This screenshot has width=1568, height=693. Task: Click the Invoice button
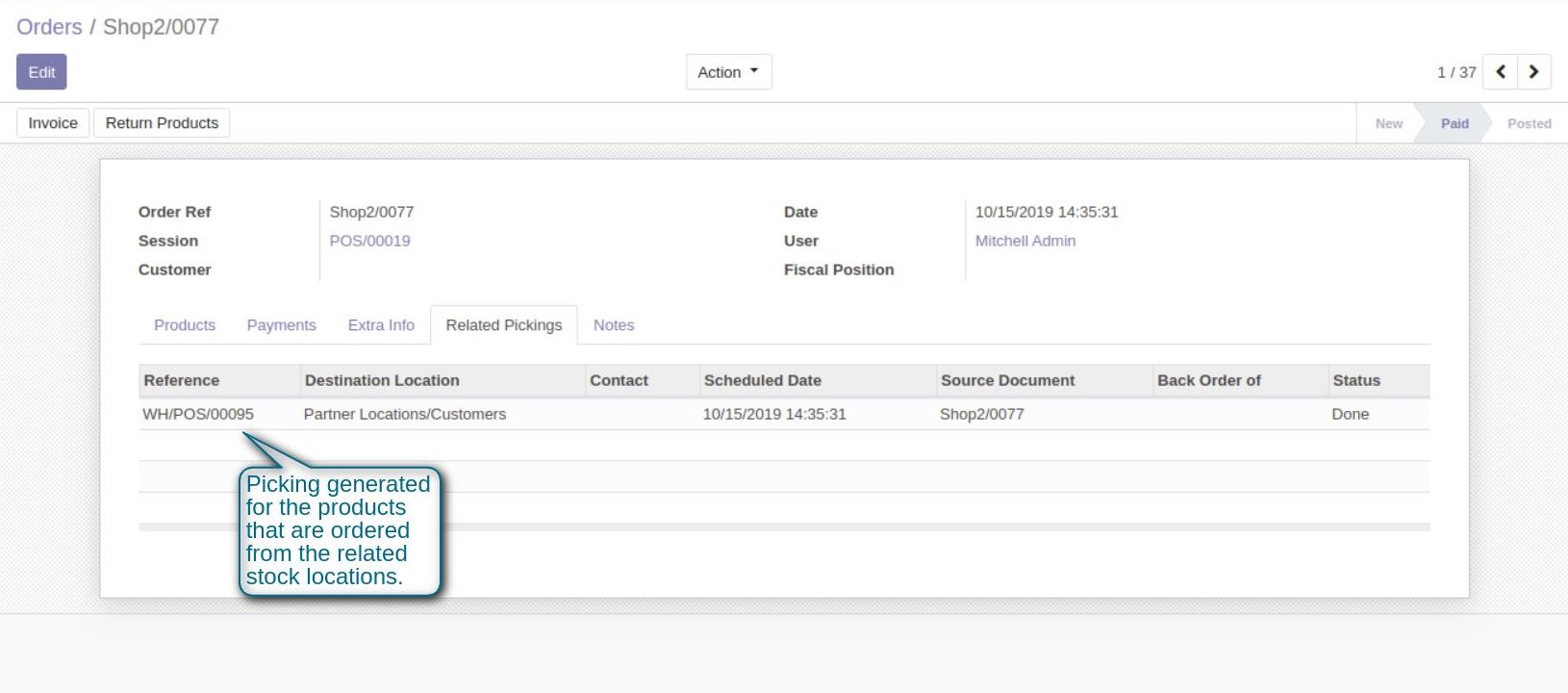[53, 123]
